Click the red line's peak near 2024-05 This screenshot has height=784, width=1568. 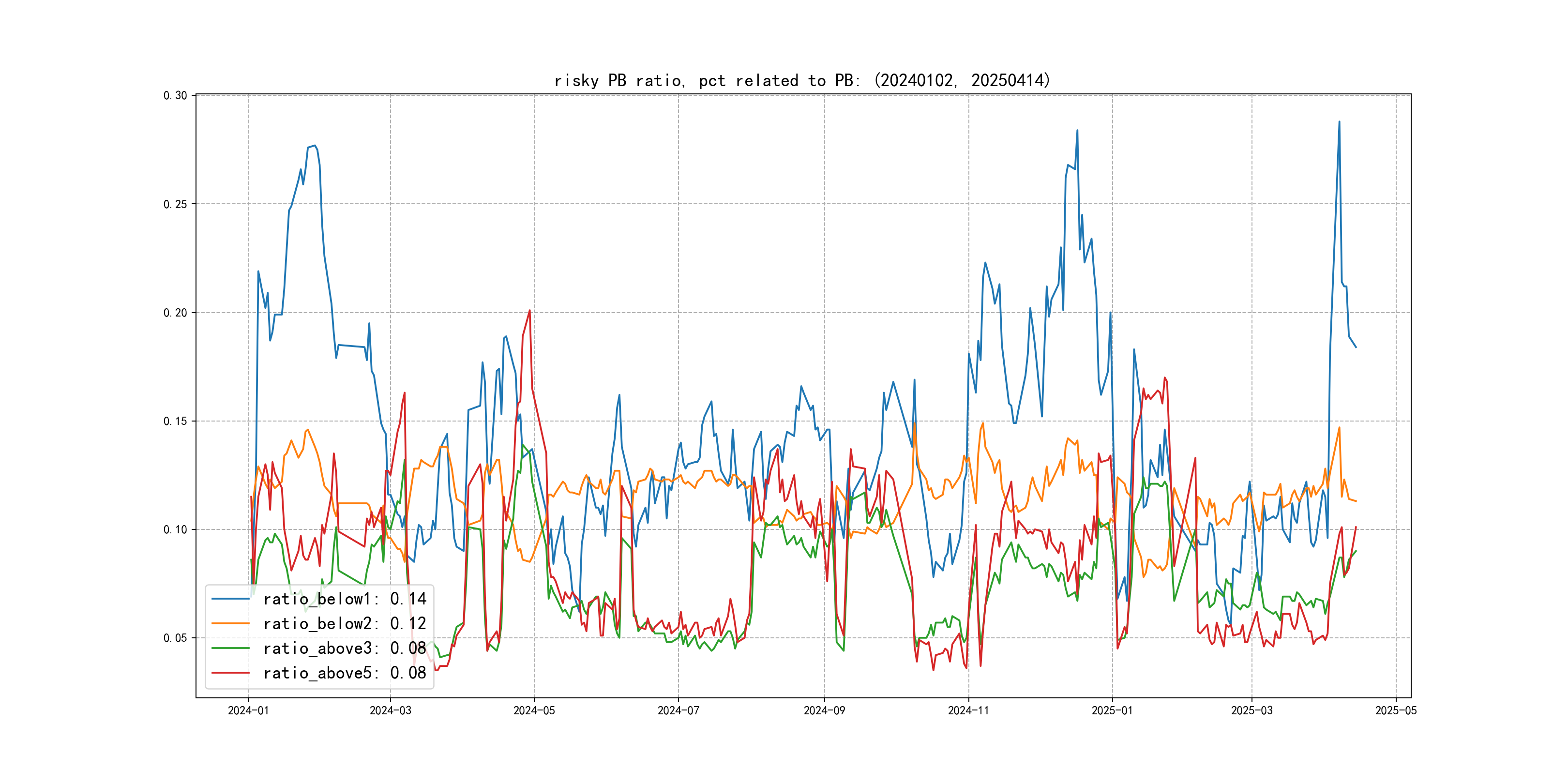click(529, 310)
